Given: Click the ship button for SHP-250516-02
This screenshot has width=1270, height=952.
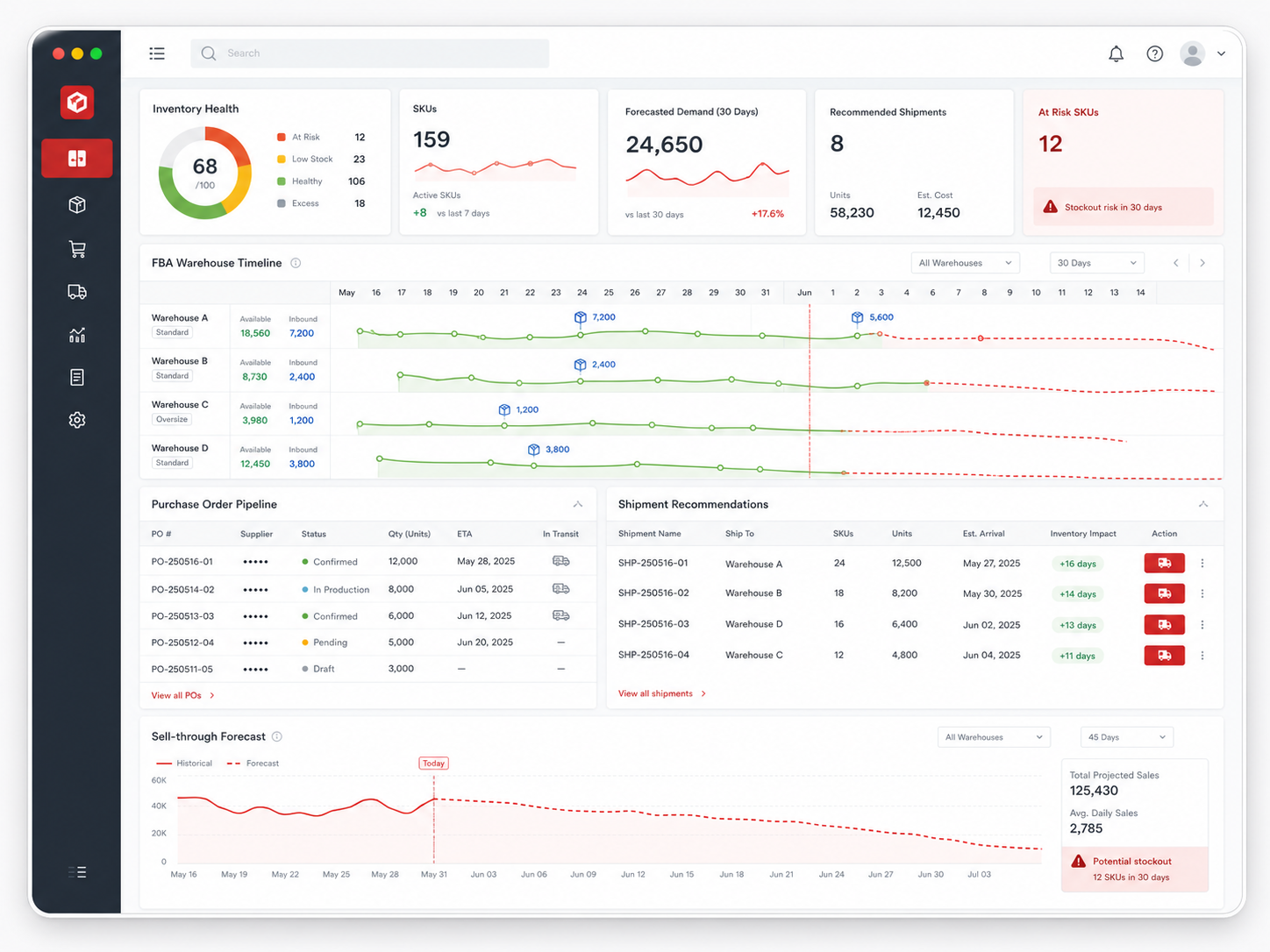Looking at the screenshot, I should coord(1164,593).
